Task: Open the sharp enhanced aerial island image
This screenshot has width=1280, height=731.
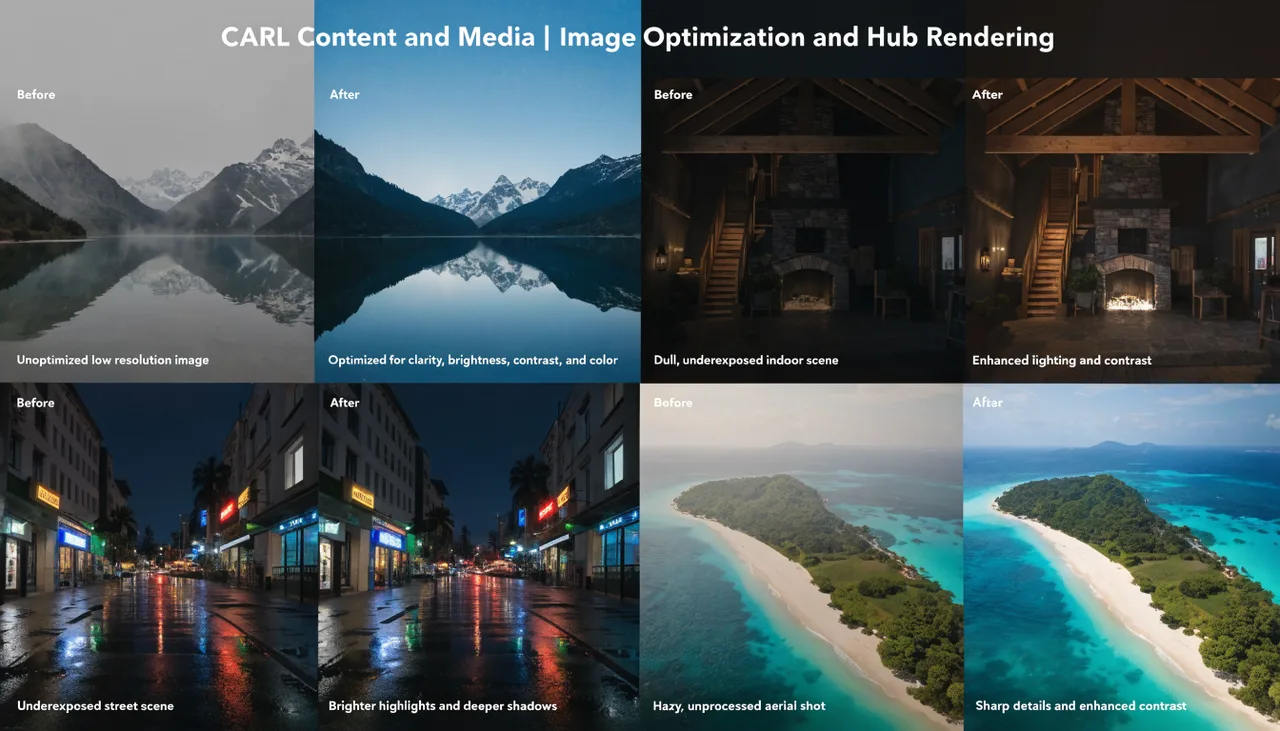Action: [x=1121, y=557]
